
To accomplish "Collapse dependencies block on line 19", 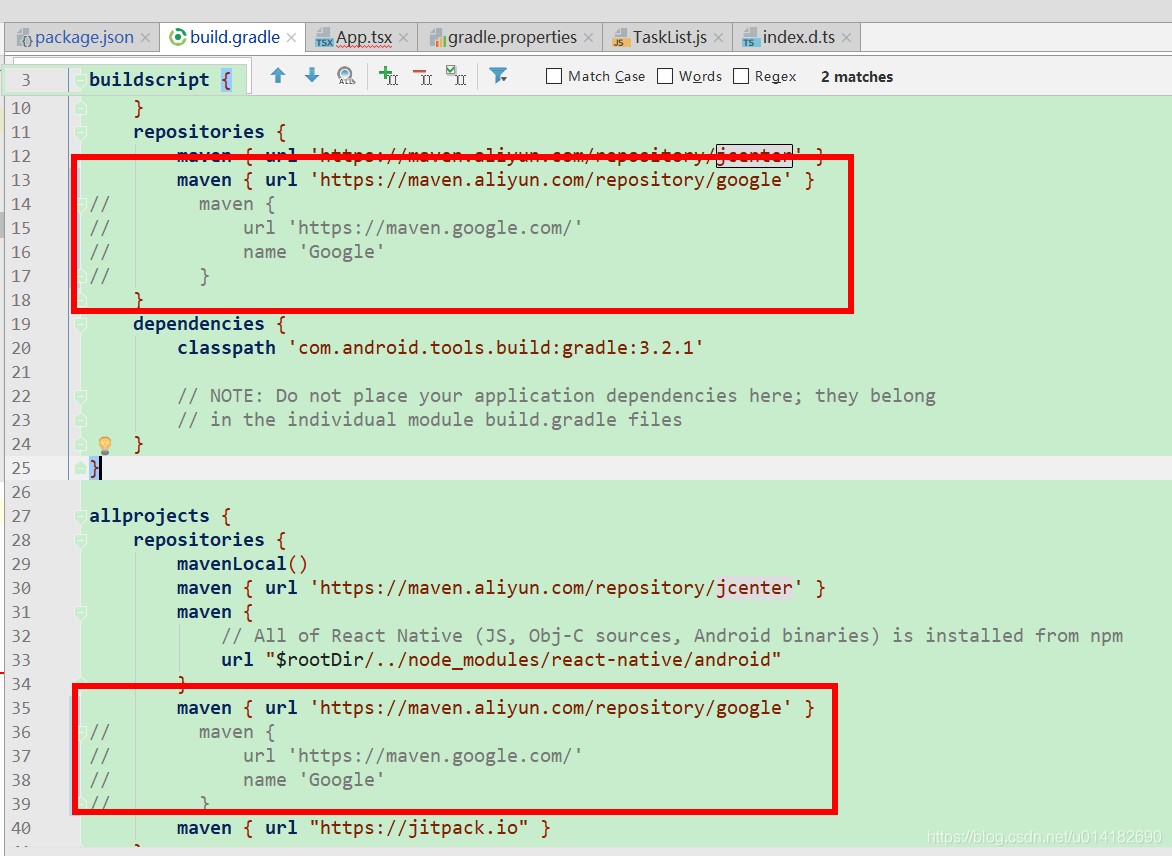I will [81, 324].
